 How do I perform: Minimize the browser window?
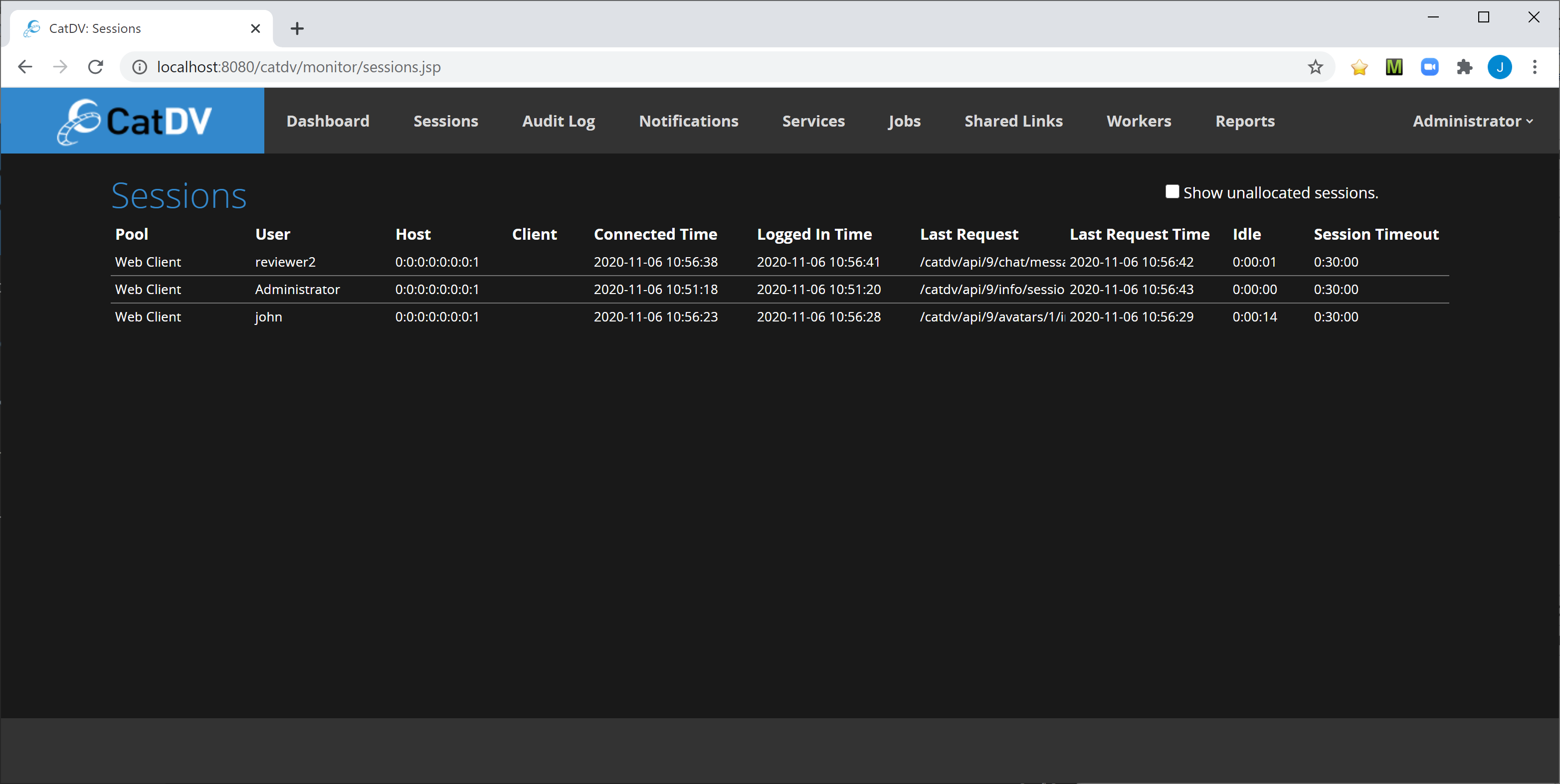(x=1433, y=17)
